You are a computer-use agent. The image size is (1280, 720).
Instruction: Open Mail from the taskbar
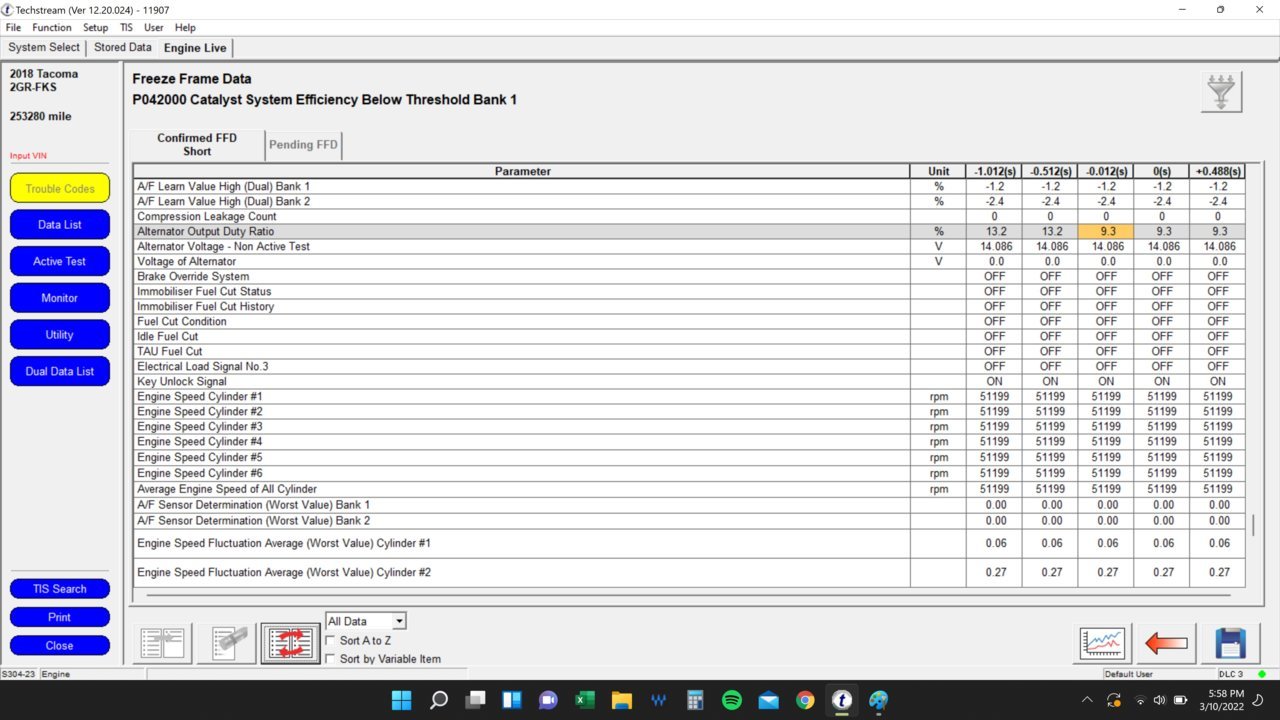click(x=768, y=700)
